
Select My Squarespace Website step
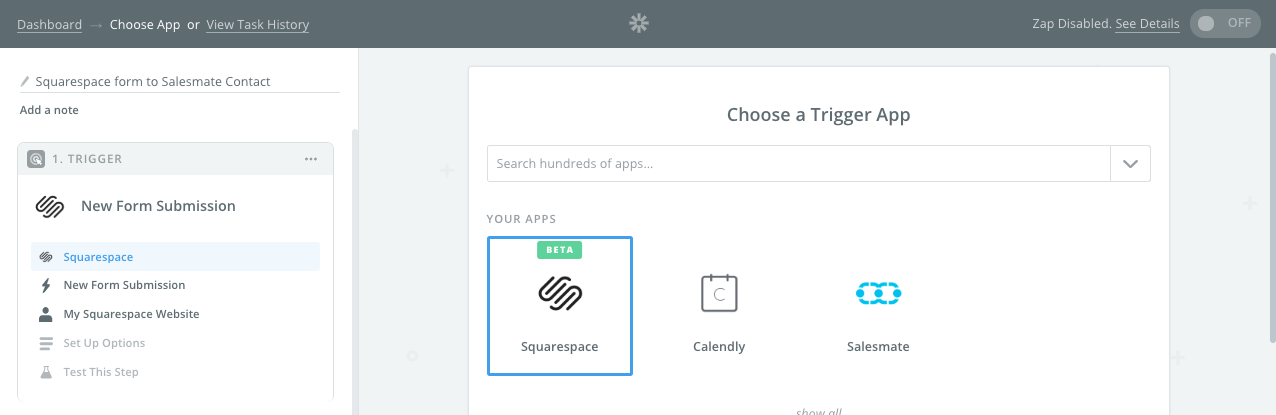coord(131,314)
